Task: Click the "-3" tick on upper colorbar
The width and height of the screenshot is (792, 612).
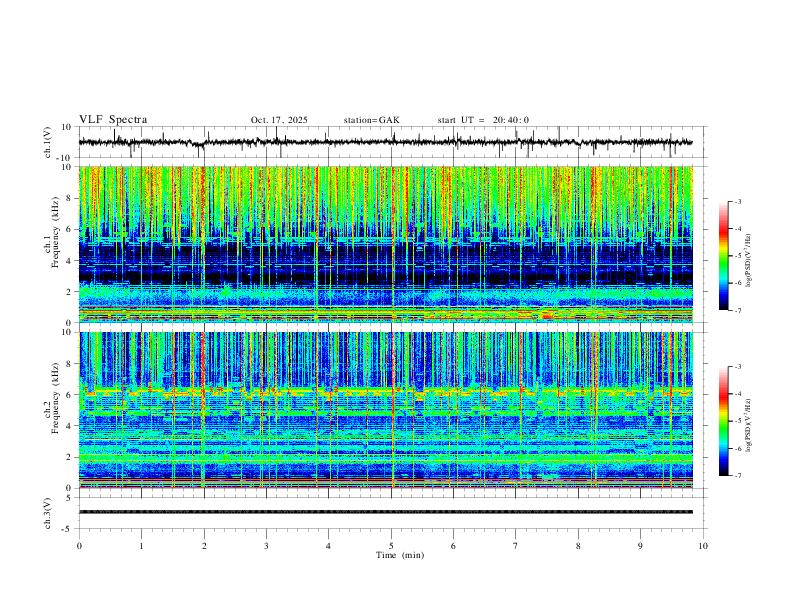Action: coord(737,202)
